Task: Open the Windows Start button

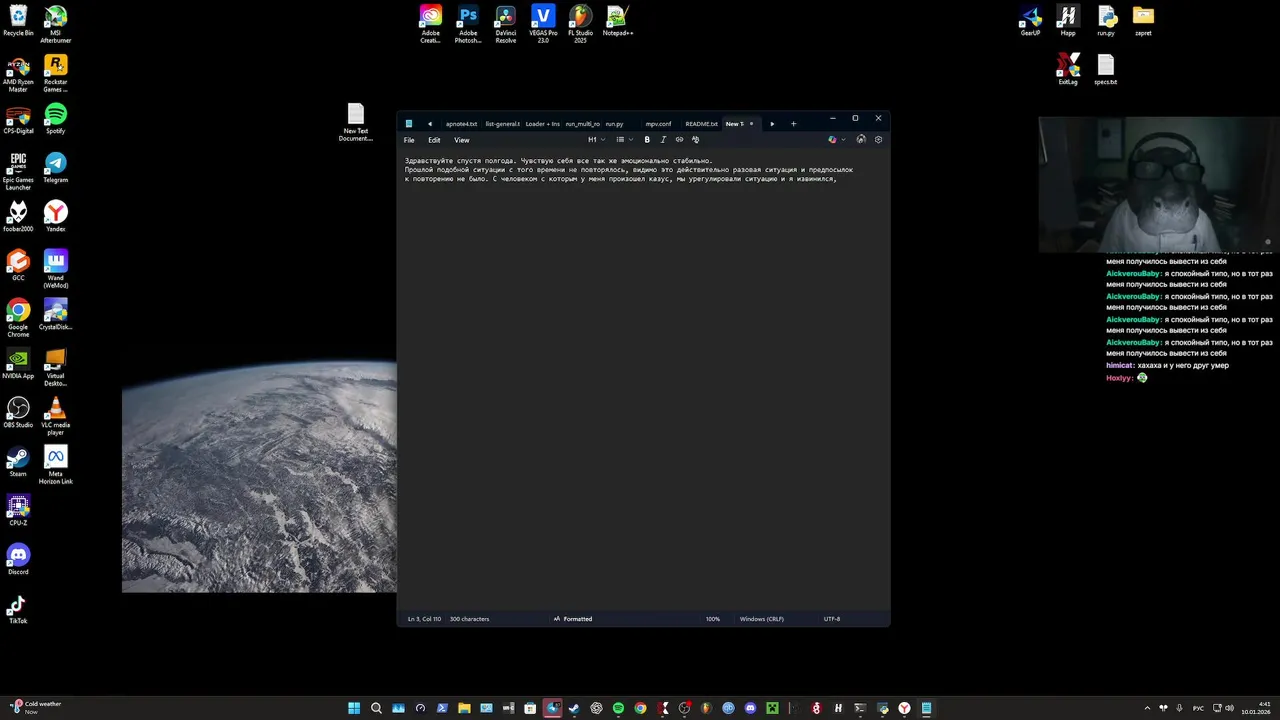Action: (x=354, y=708)
